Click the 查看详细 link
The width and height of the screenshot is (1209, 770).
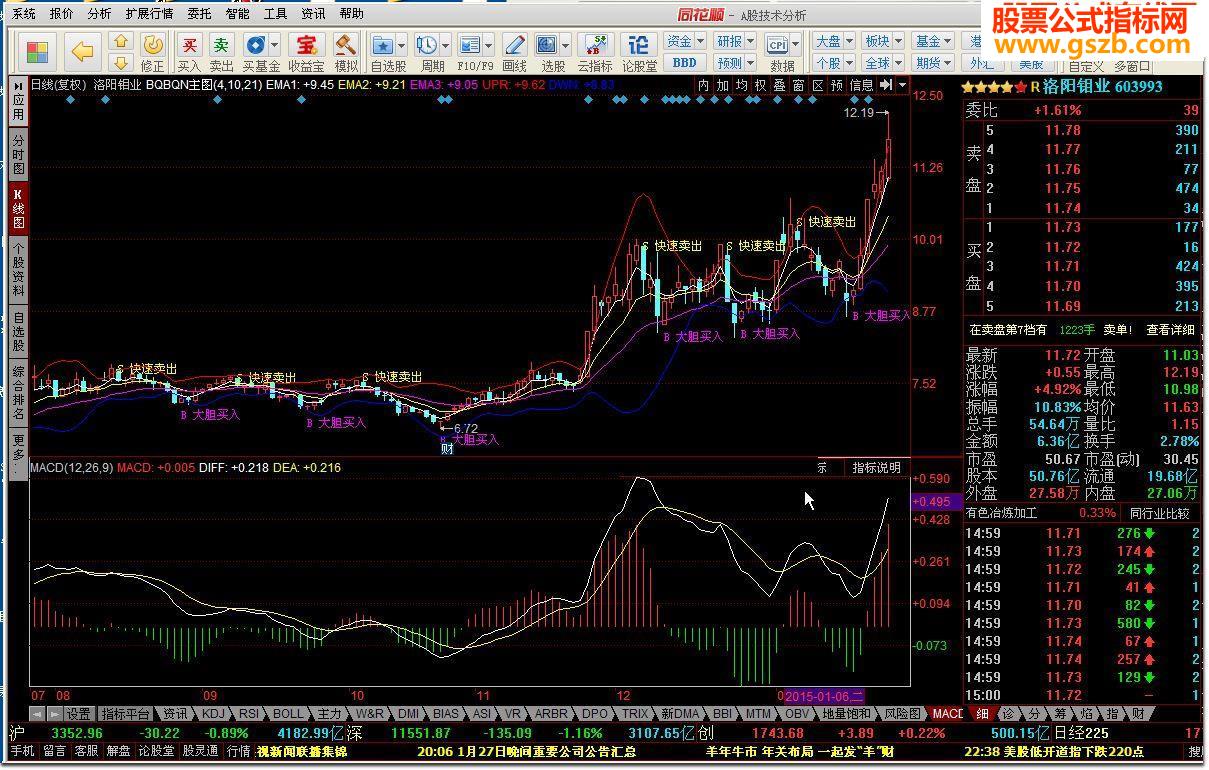point(1170,330)
